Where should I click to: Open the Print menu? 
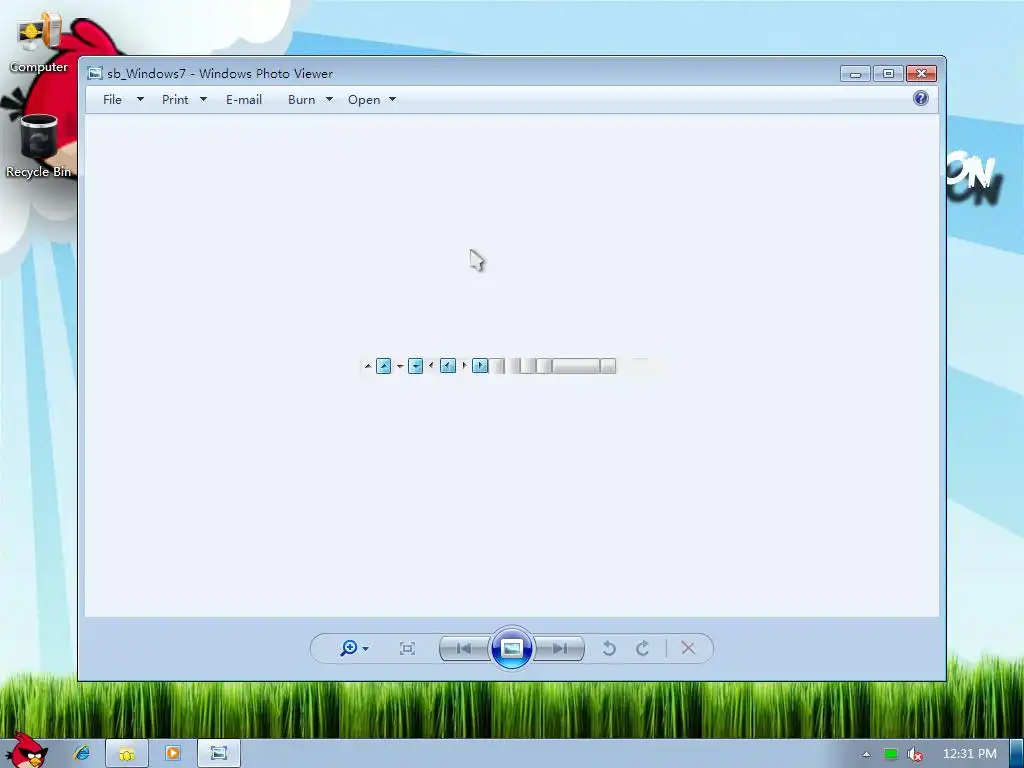[175, 99]
